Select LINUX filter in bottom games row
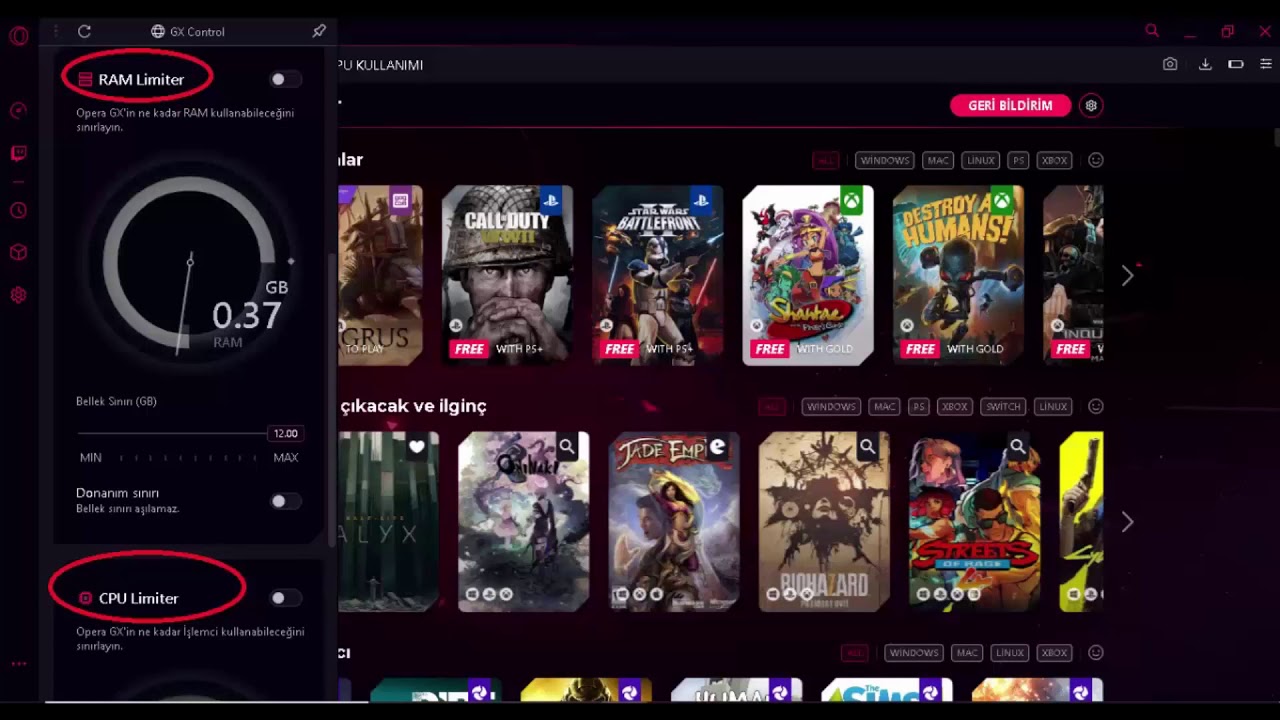The image size is (1280, 720). pos(1010,653)
